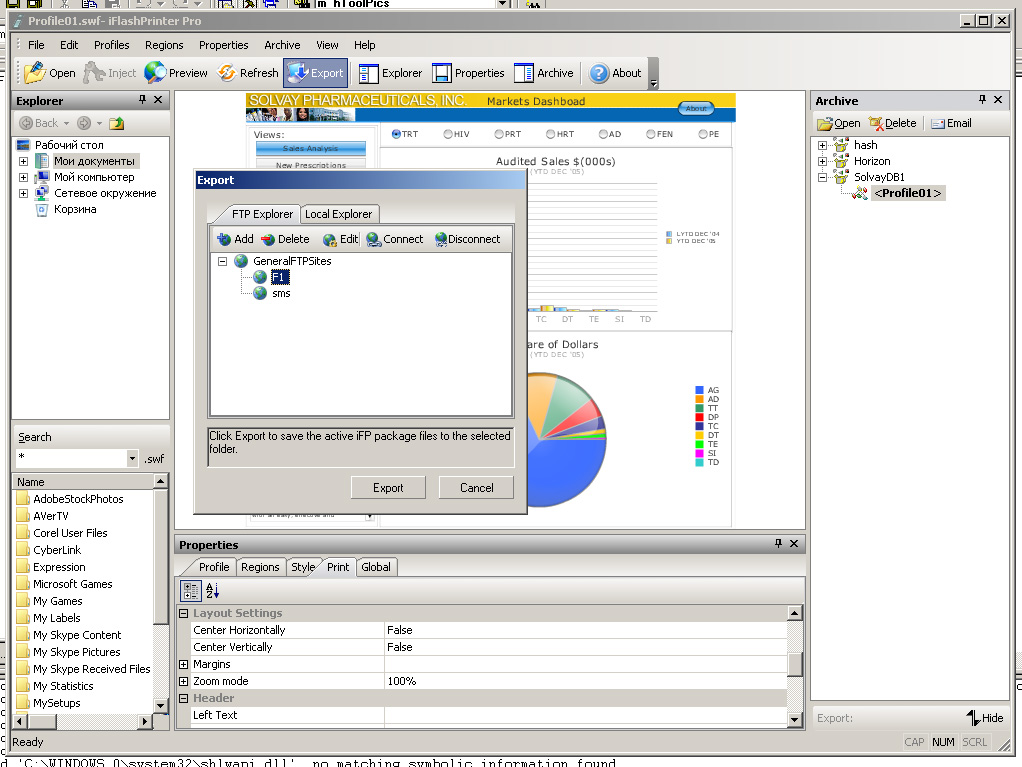The width and height of the screenshot is (1022, 767).
Task: Open the AdobeStockPhotos folder
Action: coord(78,499)
